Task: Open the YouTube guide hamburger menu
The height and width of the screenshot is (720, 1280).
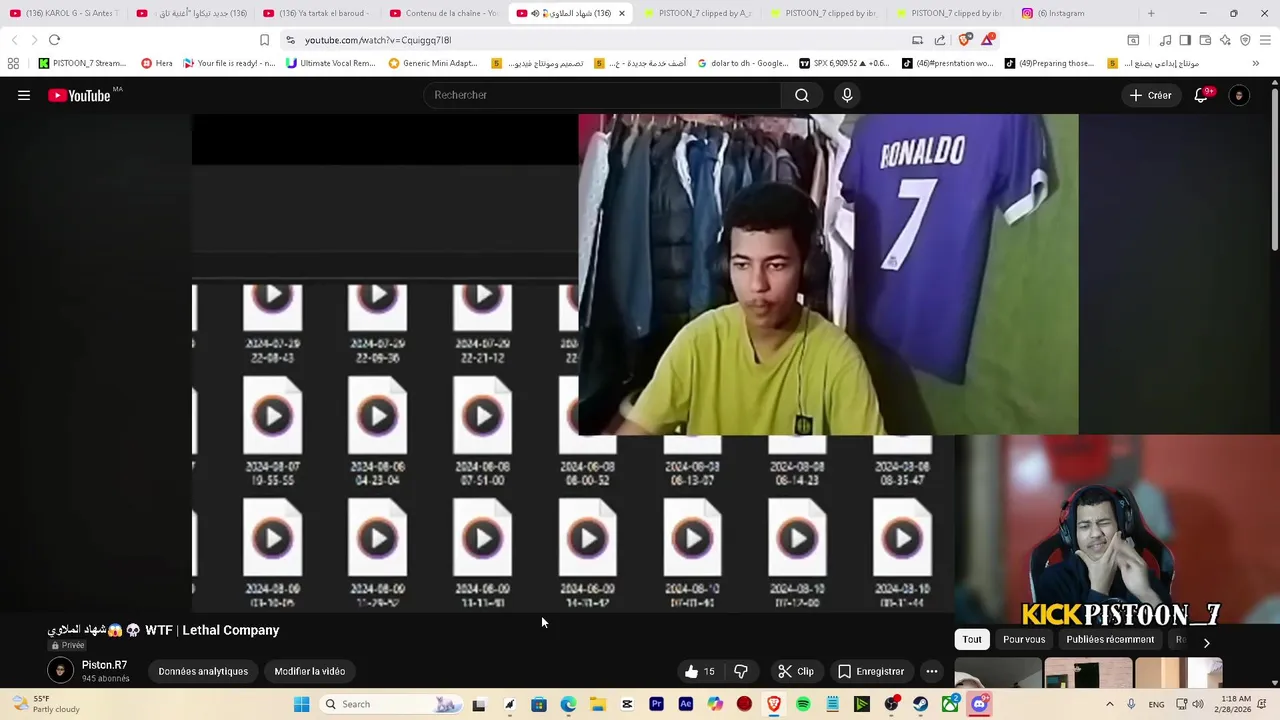Action: pyautogui.click(x=24, y=95)
